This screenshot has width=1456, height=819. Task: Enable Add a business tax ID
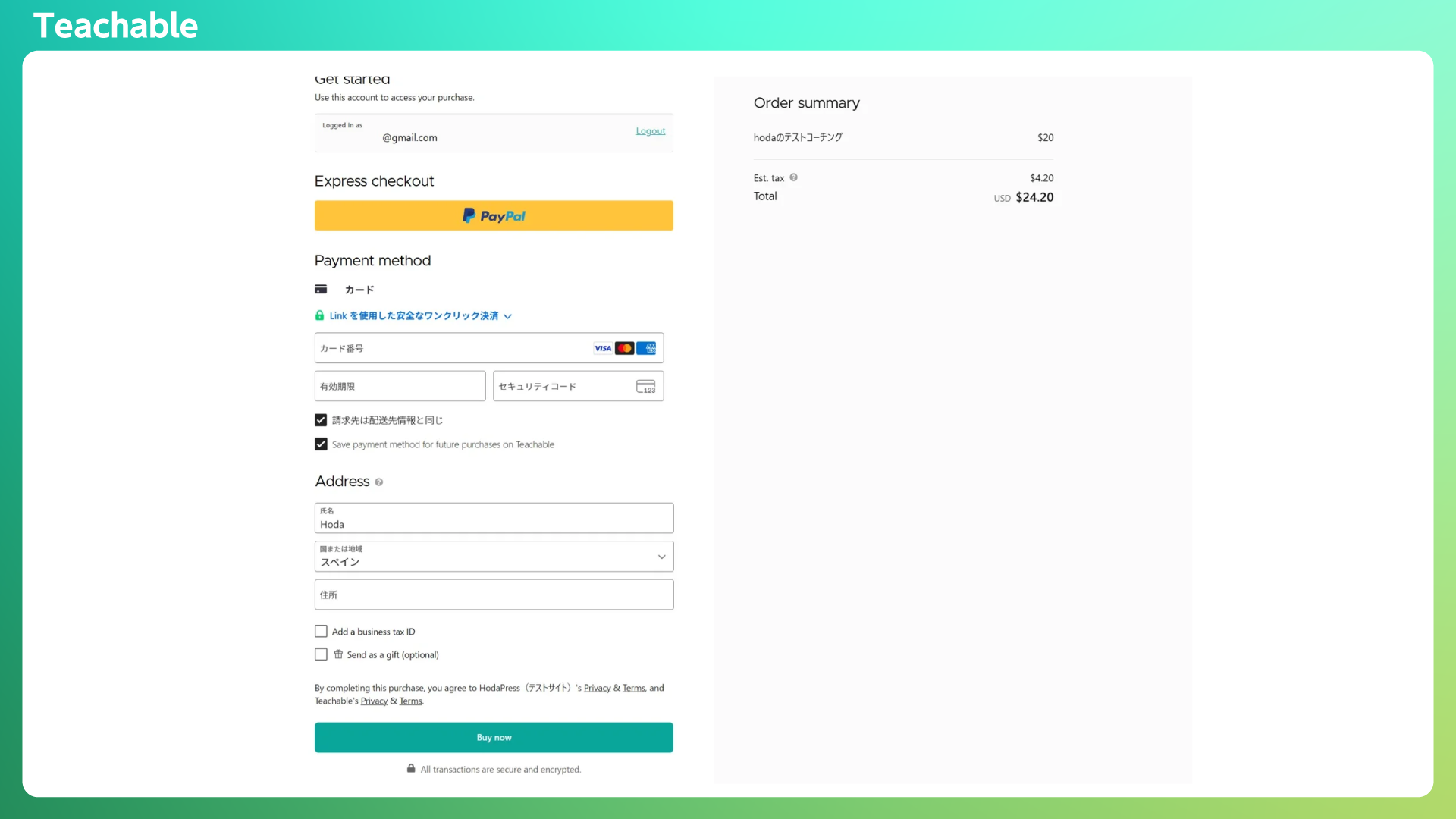[x=321, y=632]
